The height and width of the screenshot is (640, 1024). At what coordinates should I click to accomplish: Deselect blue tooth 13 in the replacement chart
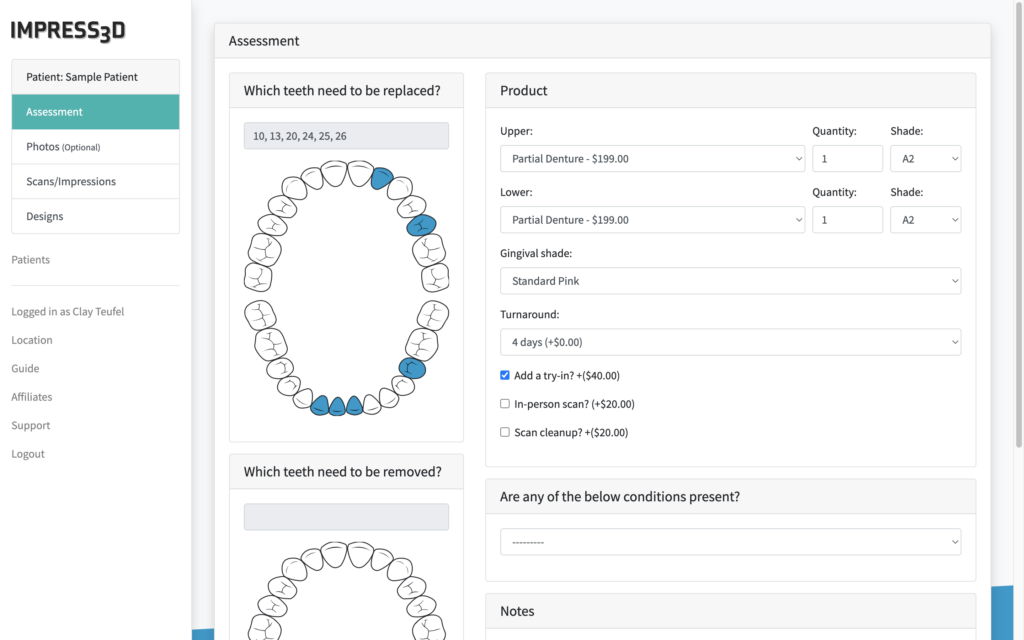coord(421,225)
